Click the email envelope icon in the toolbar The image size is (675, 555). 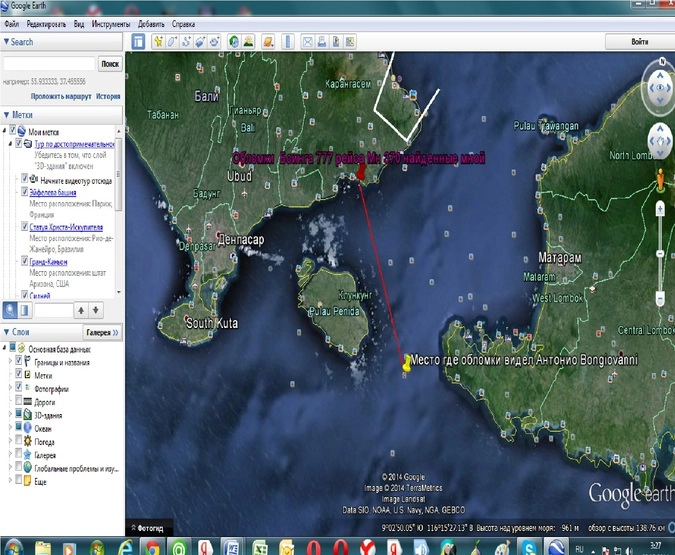308,41
